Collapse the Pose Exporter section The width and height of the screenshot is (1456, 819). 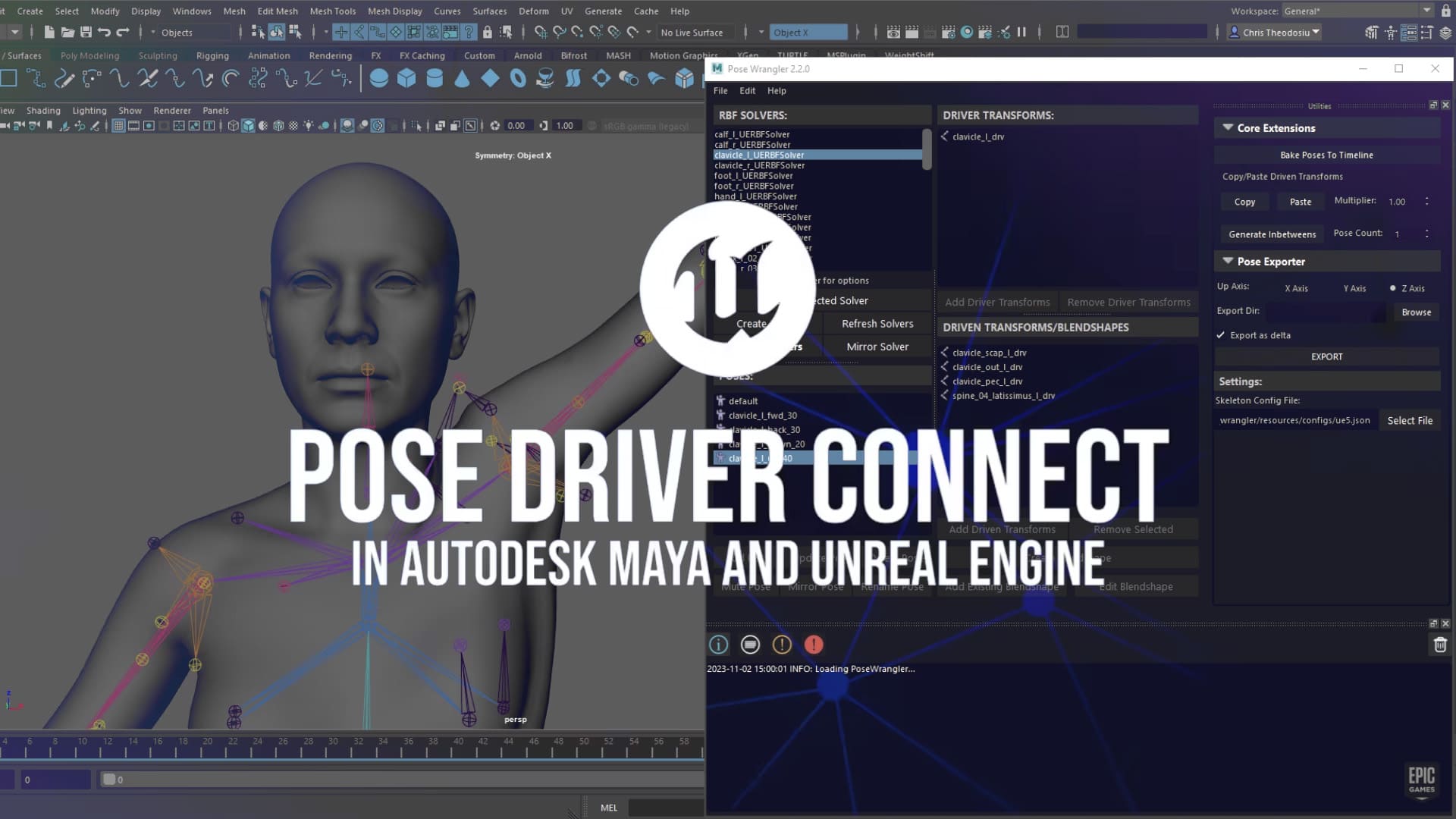(x=1228, y=261)
